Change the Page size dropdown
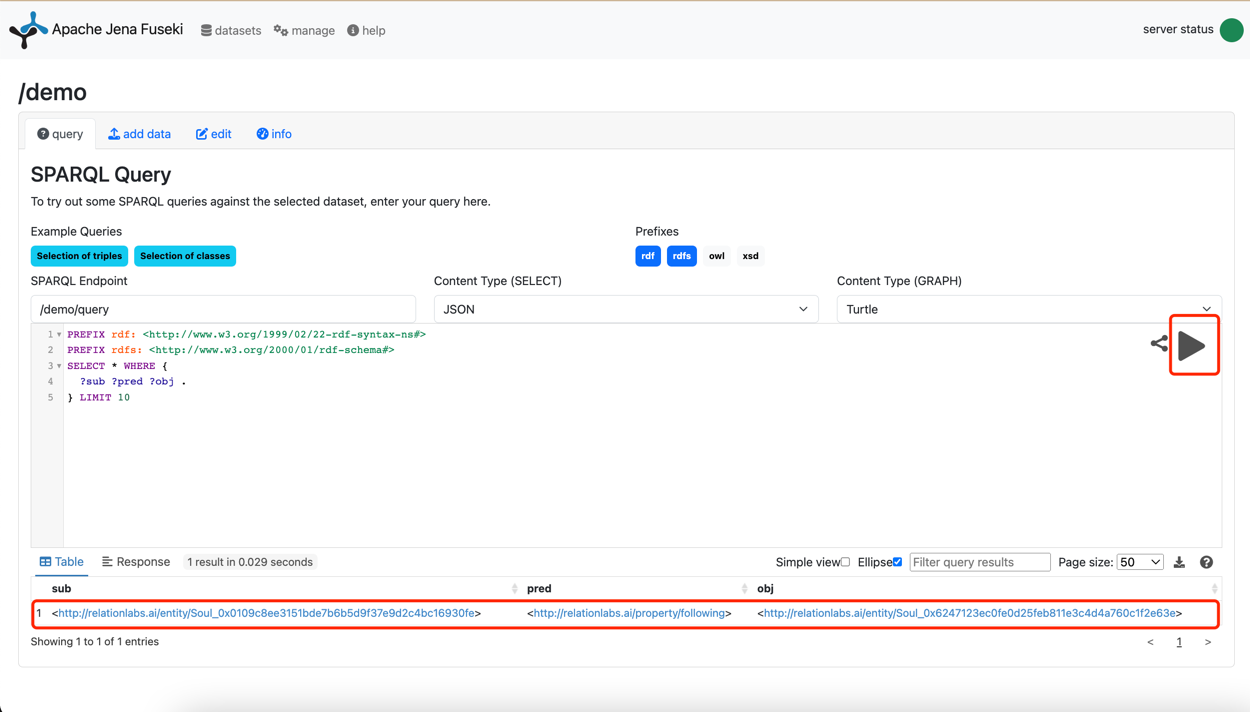 (x=1139, y=562)
